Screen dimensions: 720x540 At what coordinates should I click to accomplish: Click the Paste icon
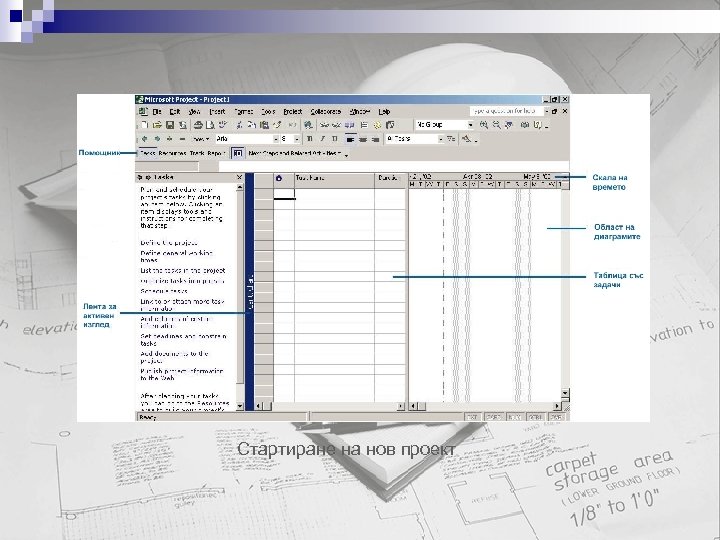coord(264,125)
